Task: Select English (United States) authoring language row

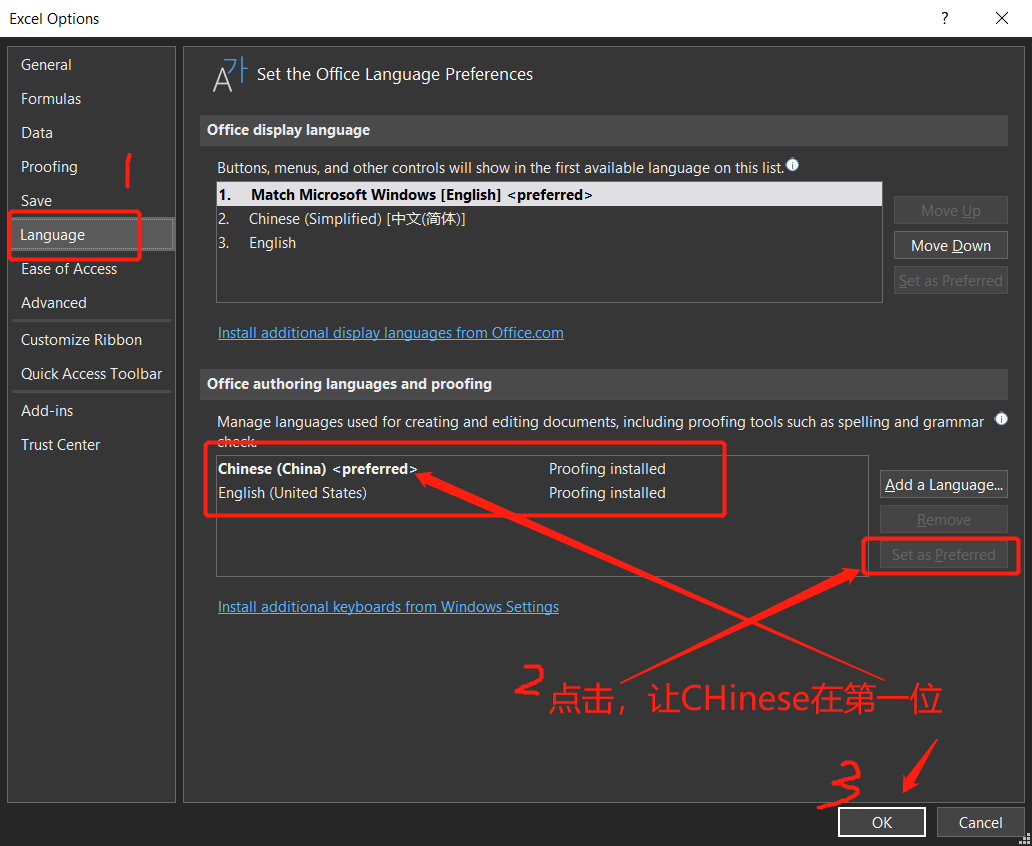Action: point(542,492)
